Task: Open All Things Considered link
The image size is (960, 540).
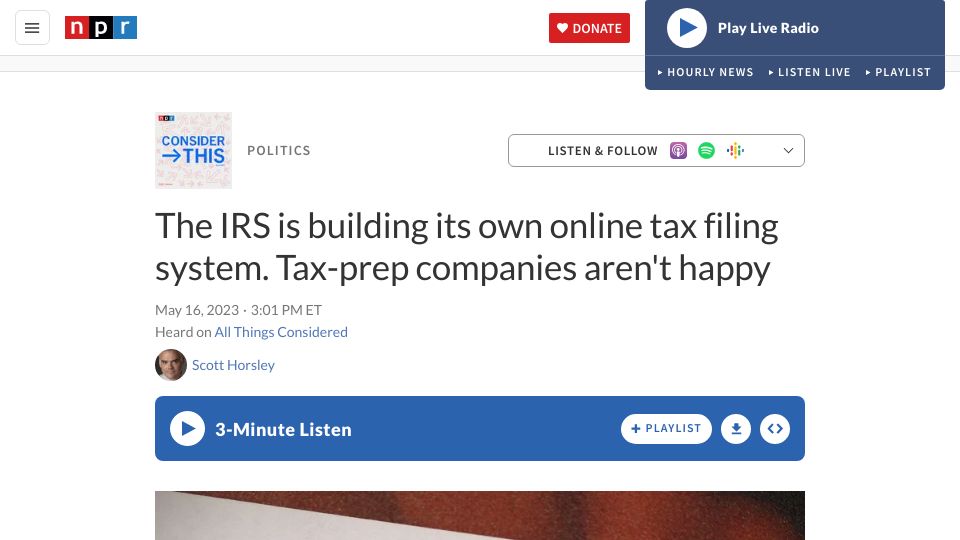Action: tap(281, 332)
